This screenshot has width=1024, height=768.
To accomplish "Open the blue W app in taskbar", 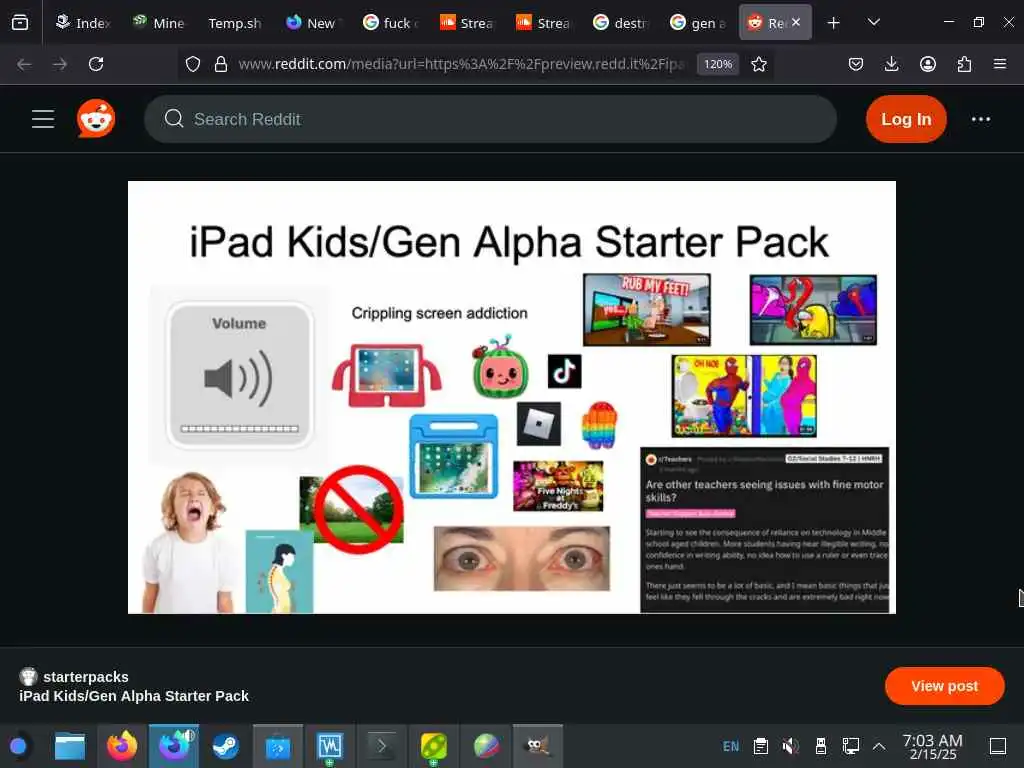I will 330,746.
